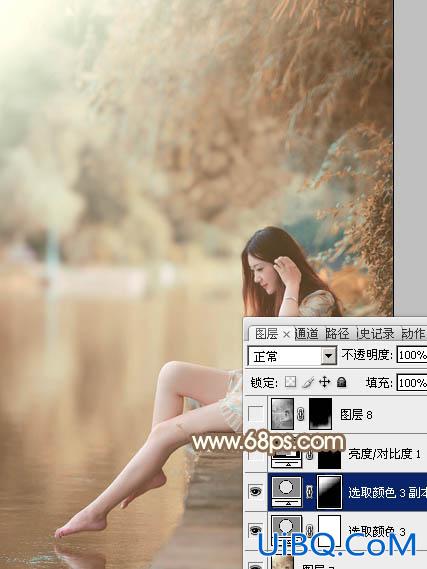
Task: Click the 不透明度 value field
Action: (x=412, y=355)
